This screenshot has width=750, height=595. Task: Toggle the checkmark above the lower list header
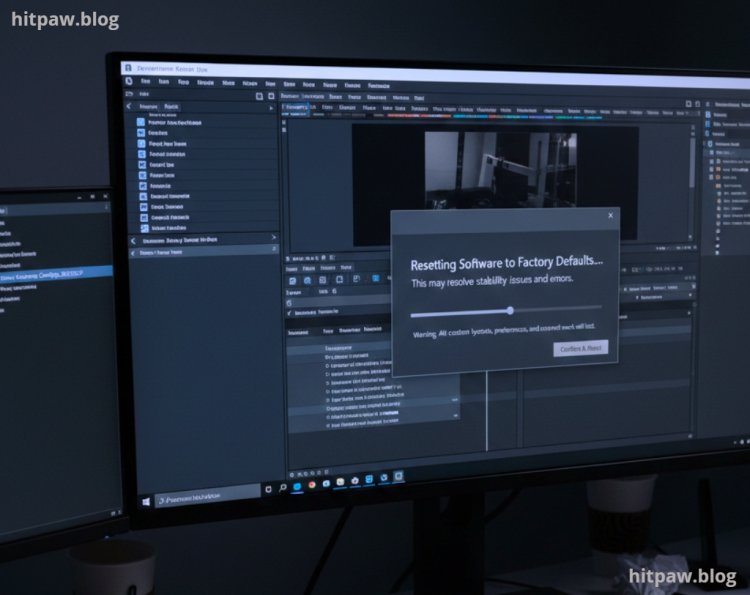tap(290, 310)
